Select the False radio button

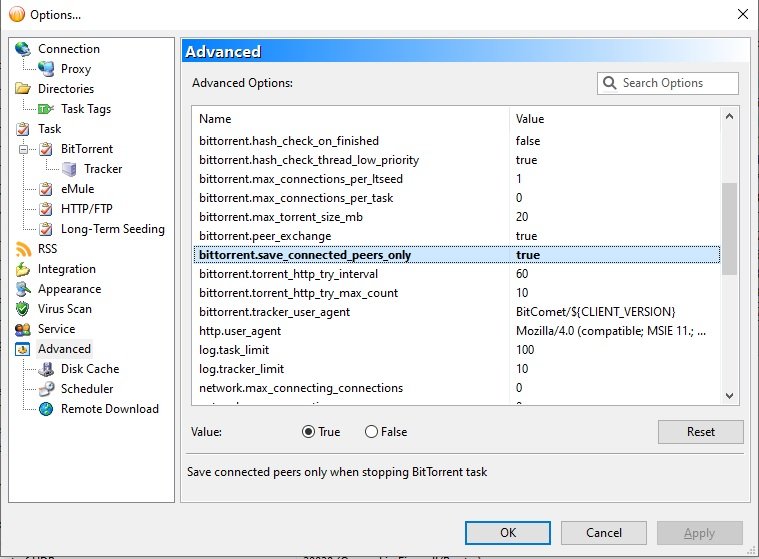click(x=371, y=432)
